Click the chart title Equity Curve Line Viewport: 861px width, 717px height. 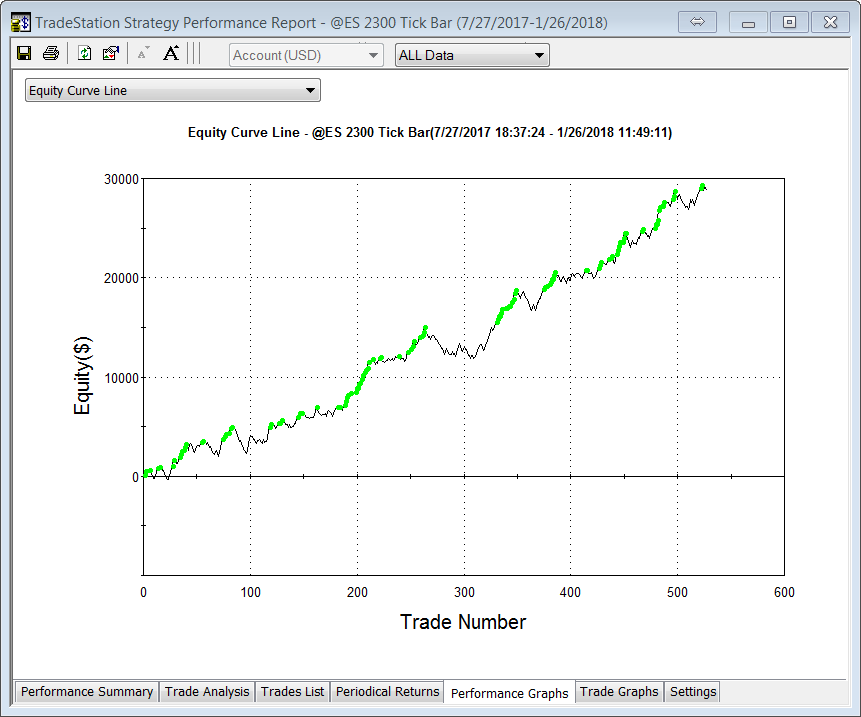click(x=430, y=132)
